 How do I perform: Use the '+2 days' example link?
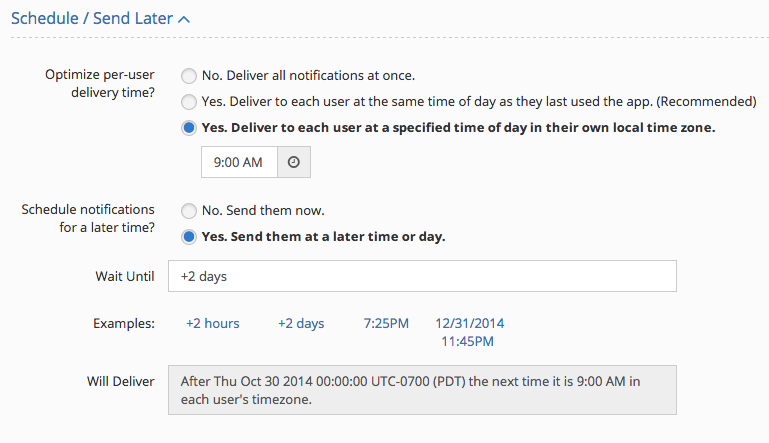coord(301,323)
